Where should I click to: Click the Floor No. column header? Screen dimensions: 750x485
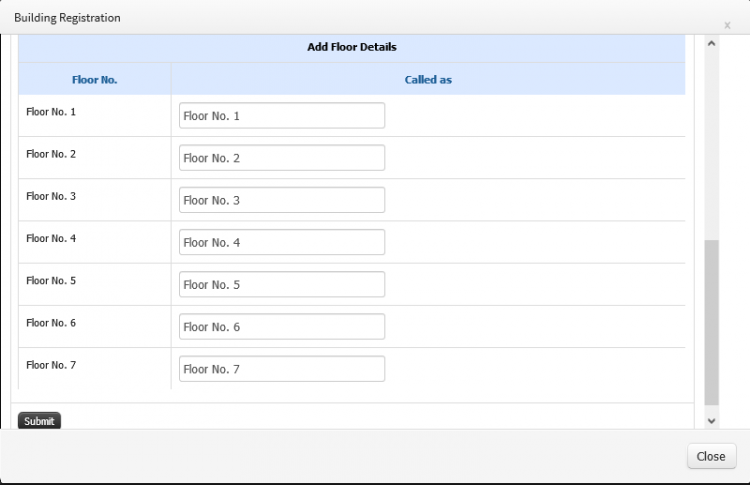94,79
